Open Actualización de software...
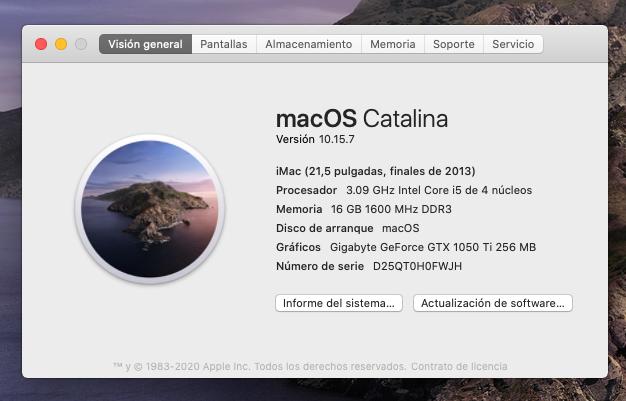The image size is (626, 401). 493,303
